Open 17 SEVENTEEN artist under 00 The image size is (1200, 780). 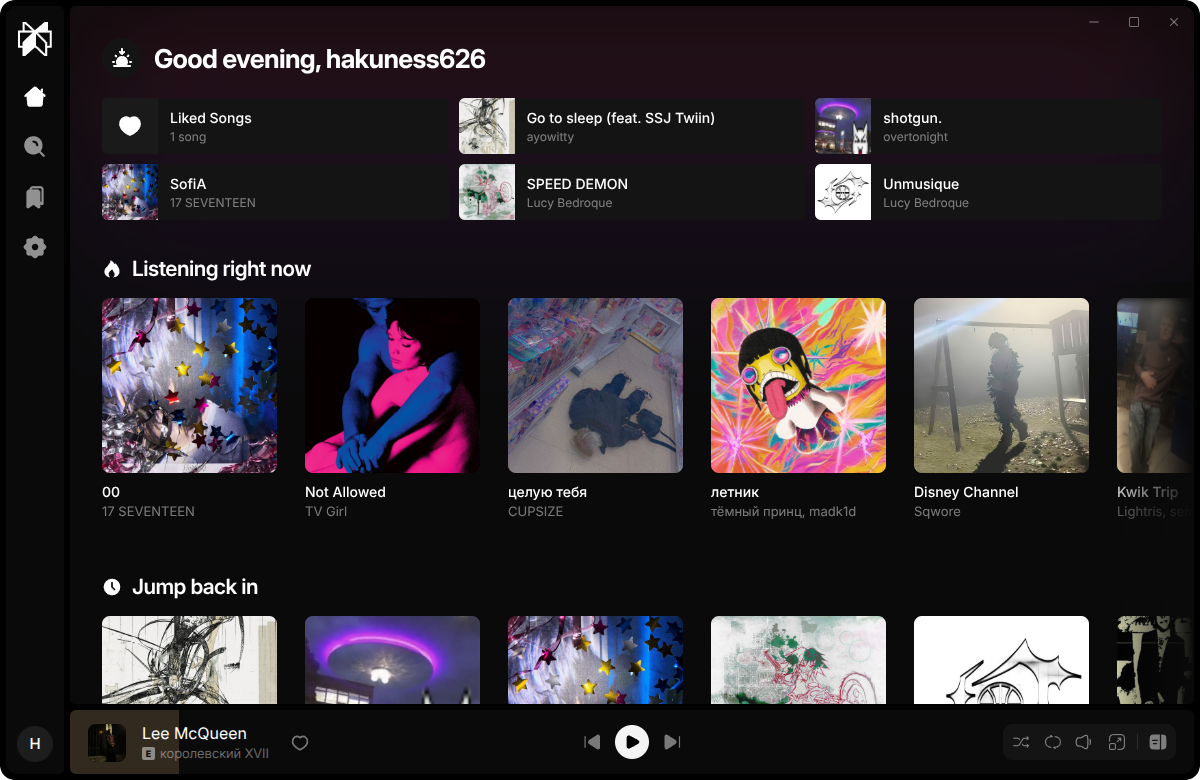pyautogui.click(x=148, y=511)
